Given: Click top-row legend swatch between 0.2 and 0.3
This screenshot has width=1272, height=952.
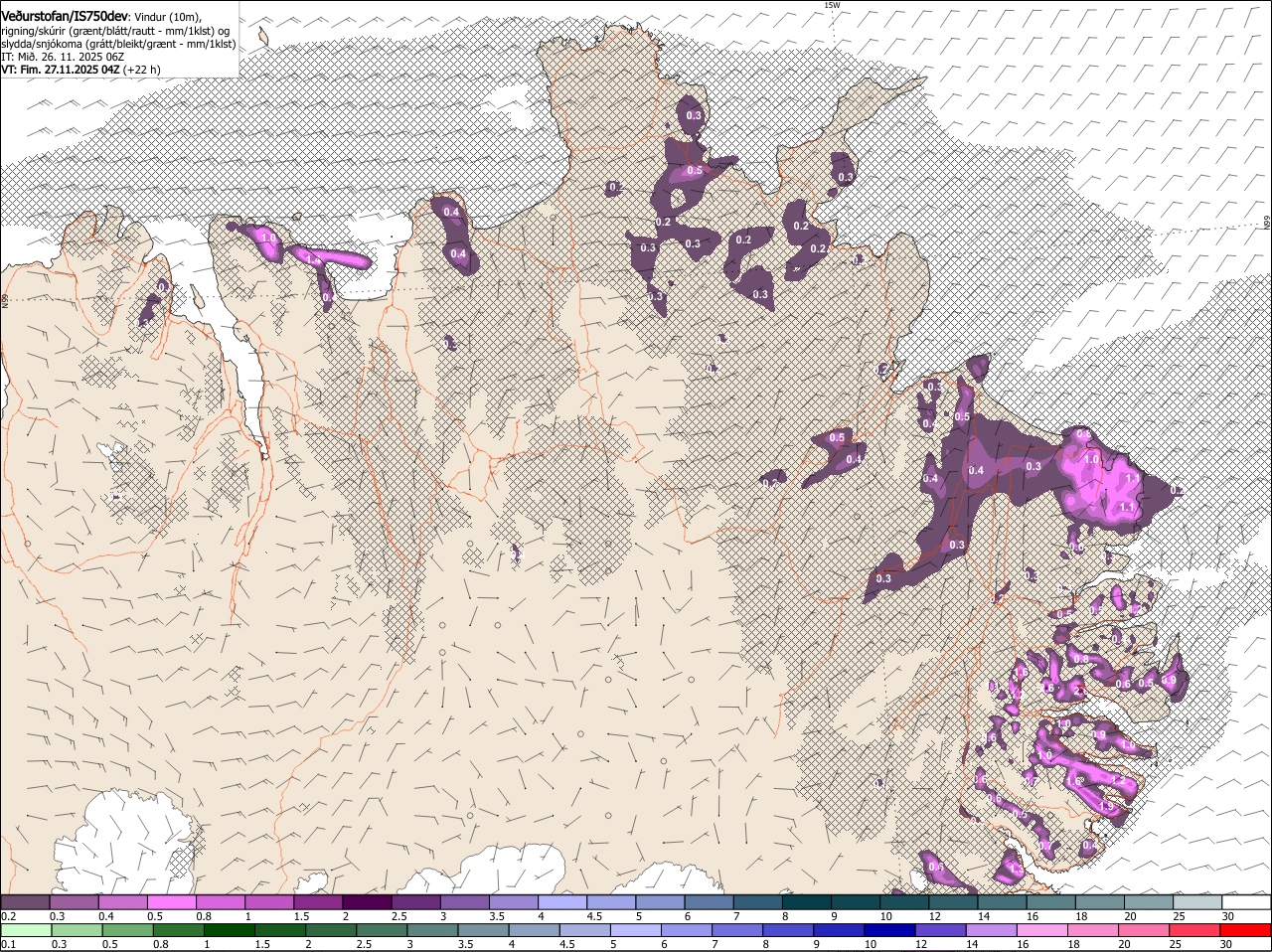Looking at the screenshot, I should coord(25,901).
